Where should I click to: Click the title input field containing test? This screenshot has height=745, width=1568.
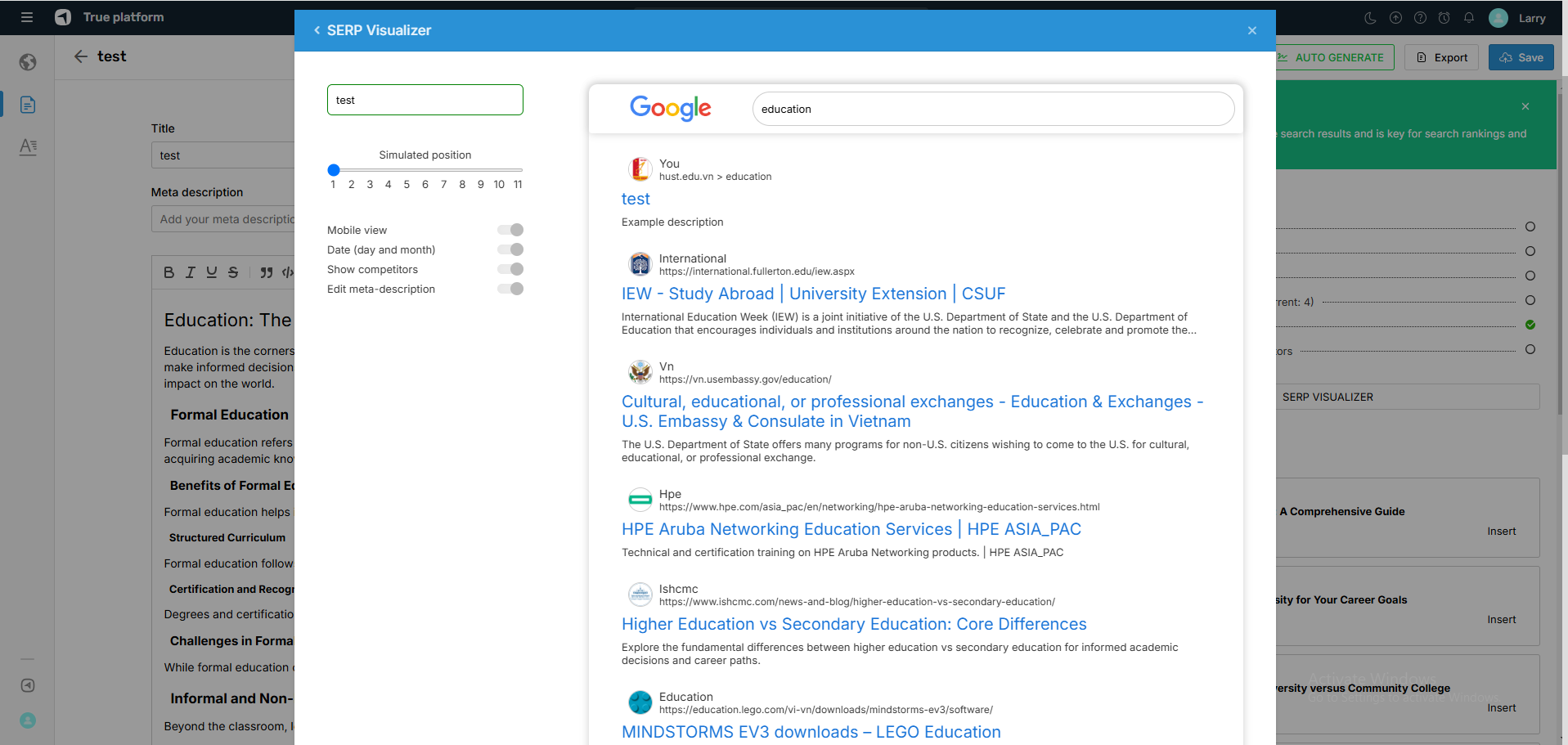[425, 100]
